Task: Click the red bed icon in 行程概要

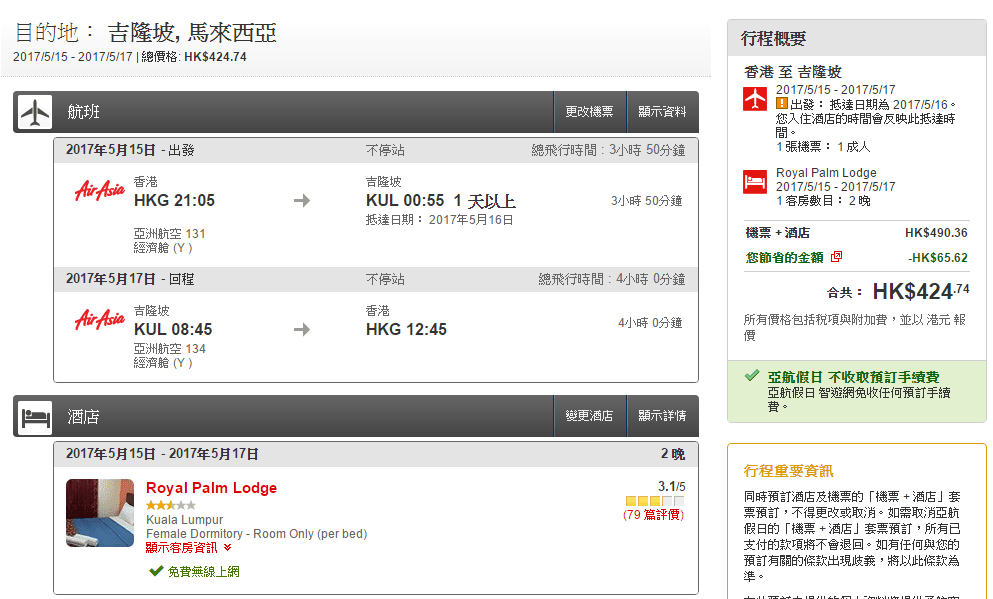Action: 755,181
